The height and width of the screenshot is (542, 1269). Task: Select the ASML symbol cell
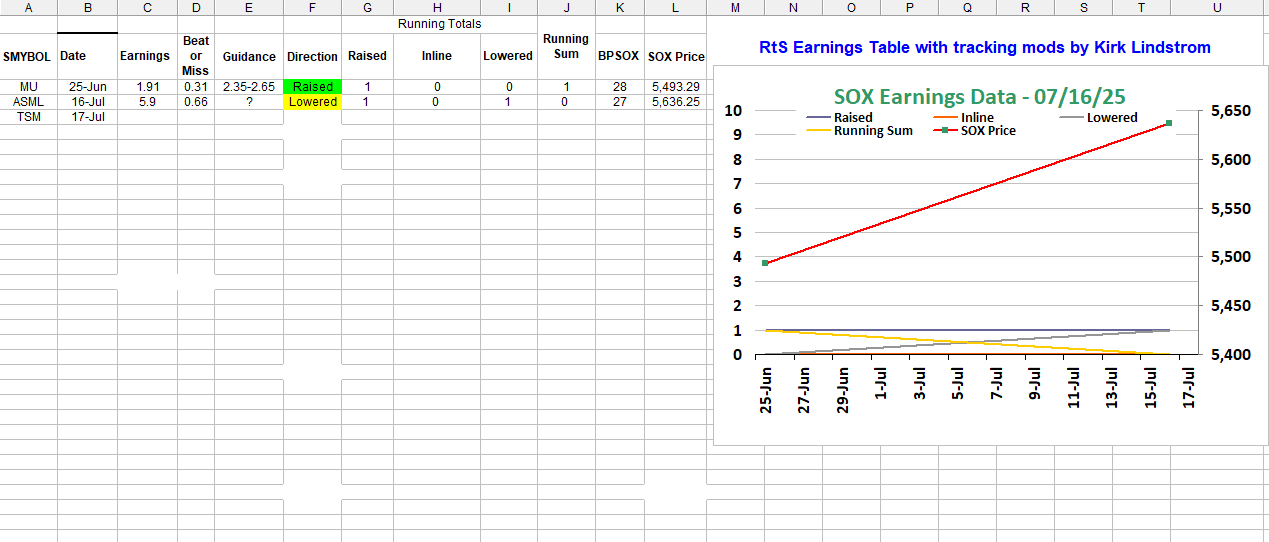[28, 102]
